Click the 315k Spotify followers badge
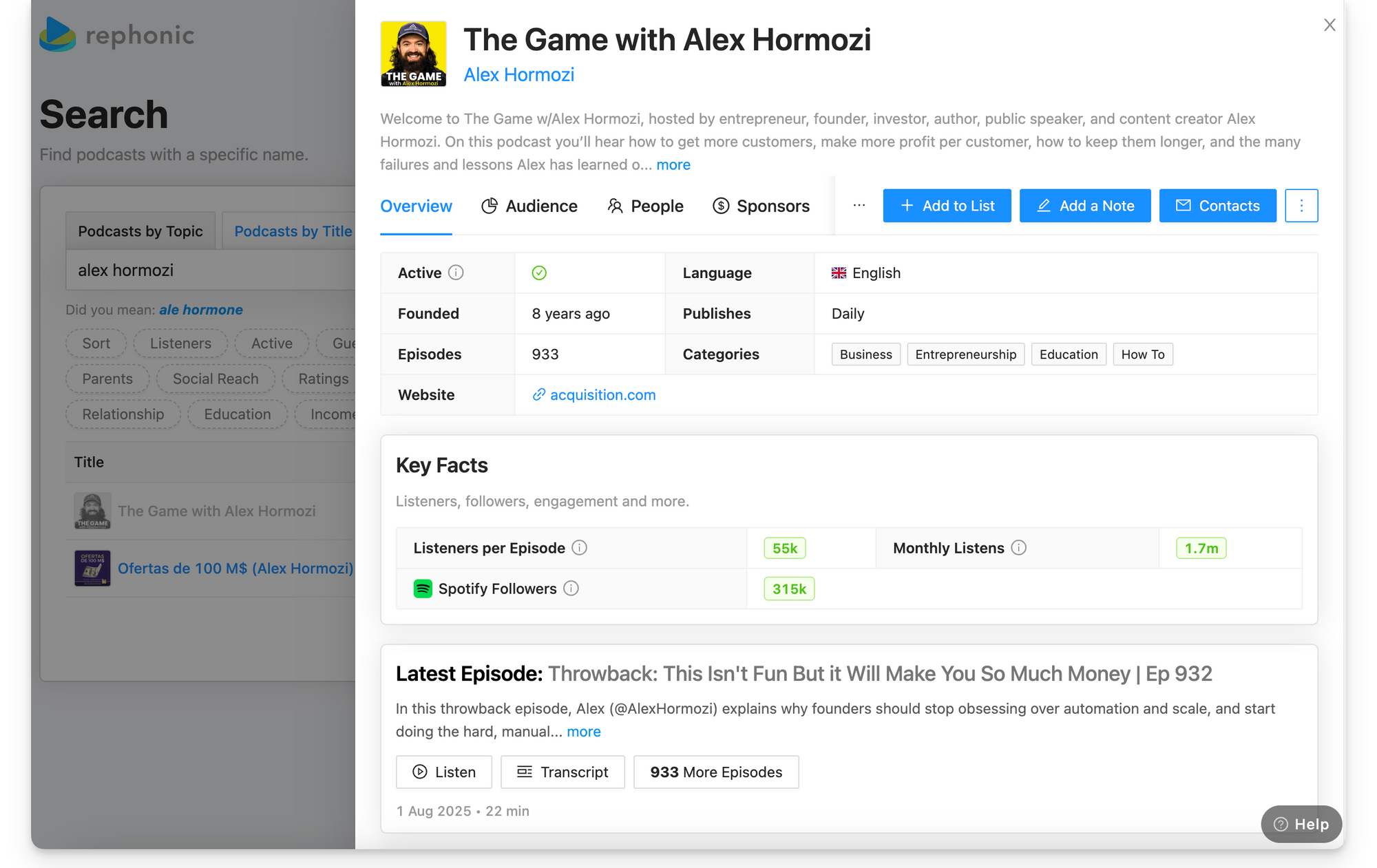1377x868 pixels. point(789,589)
